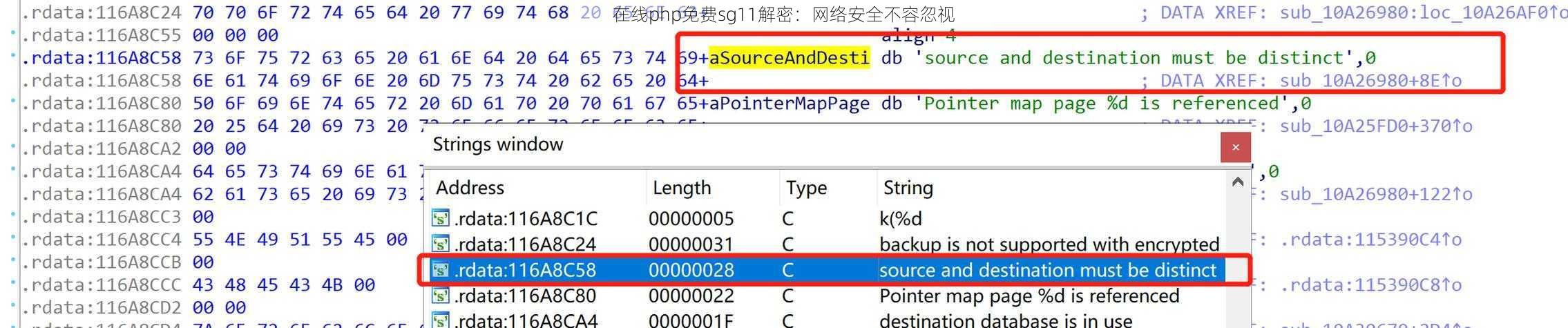
Task: Select 'destination database is in use' string row
Action: point(826,320)
